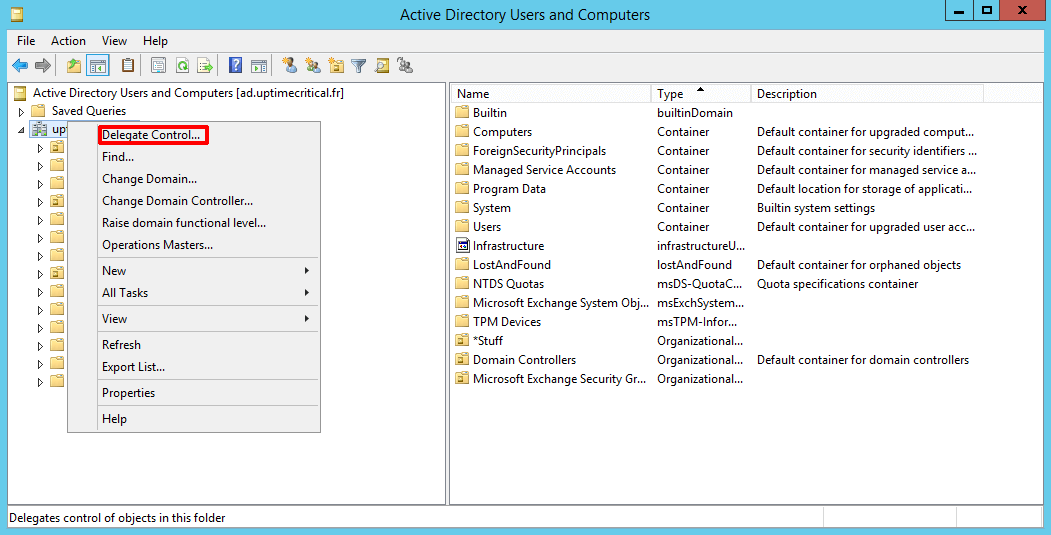Select the NTDS Quotas row
The image size is (1051, 535).
[717, 284]
